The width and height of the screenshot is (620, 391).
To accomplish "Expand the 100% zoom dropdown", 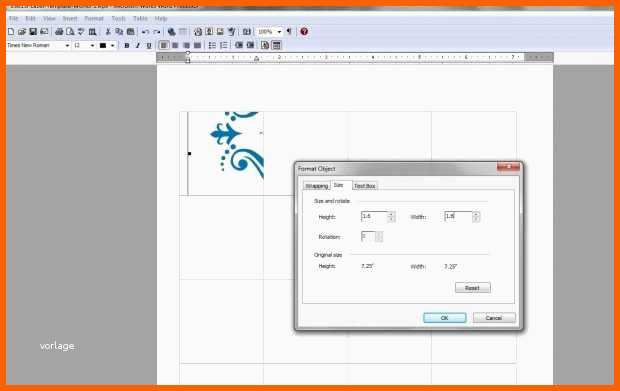I will (x=279, y=32).
